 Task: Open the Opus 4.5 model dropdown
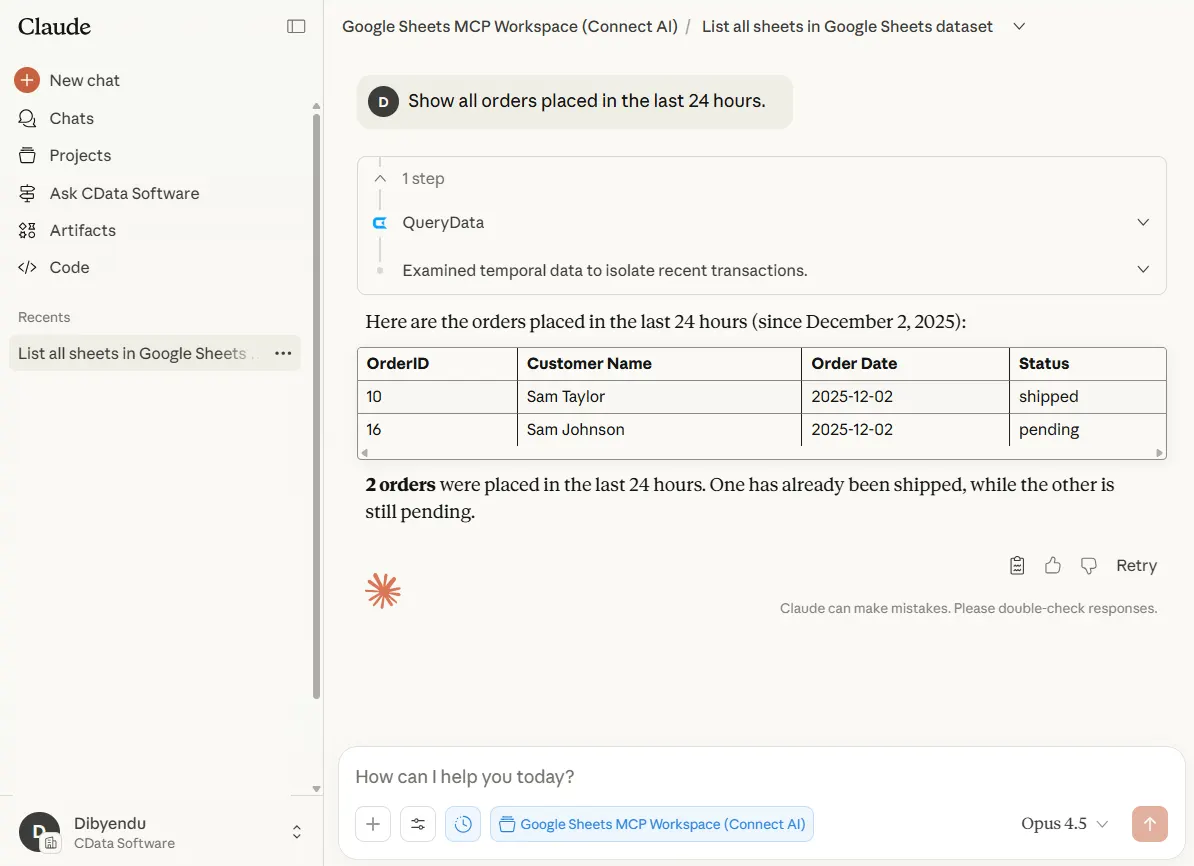point(1064,824)
